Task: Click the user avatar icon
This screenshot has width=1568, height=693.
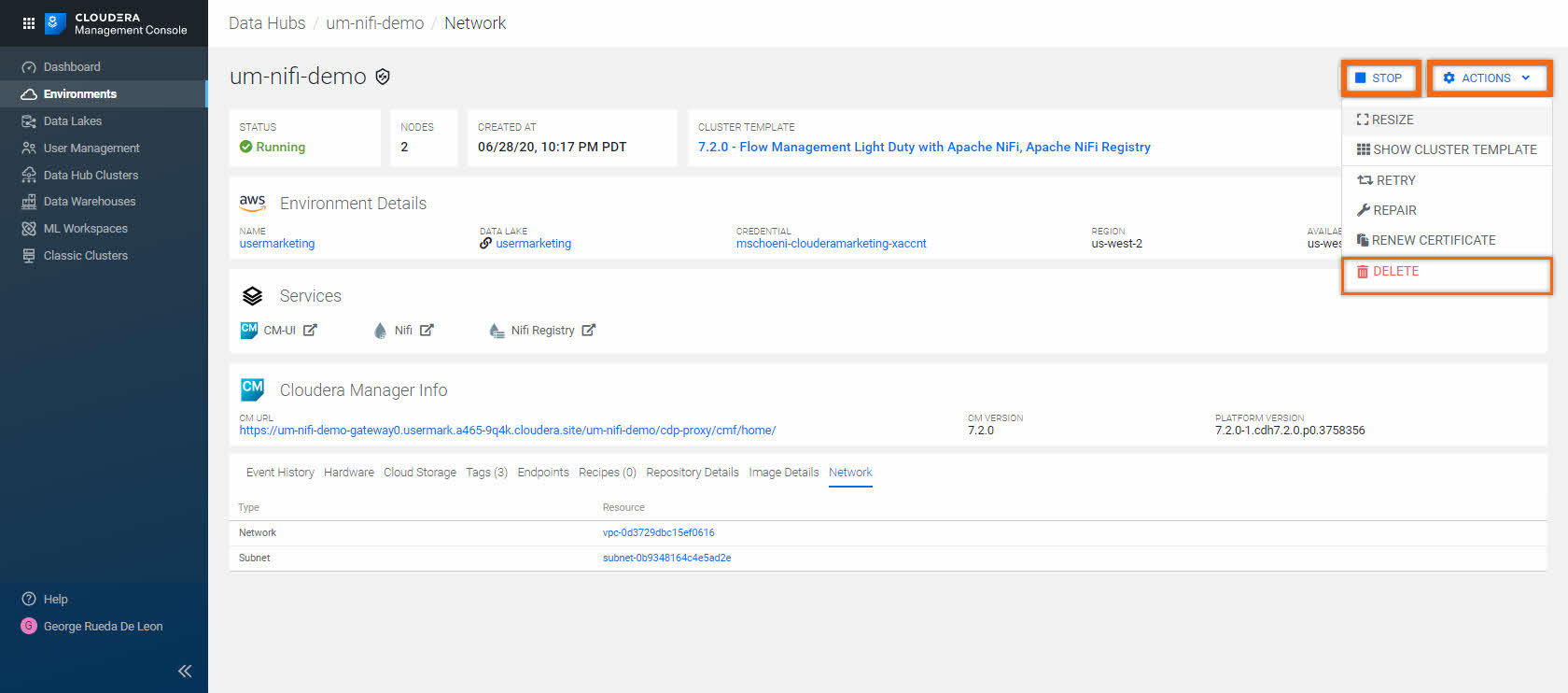Action: coord(29,626)
